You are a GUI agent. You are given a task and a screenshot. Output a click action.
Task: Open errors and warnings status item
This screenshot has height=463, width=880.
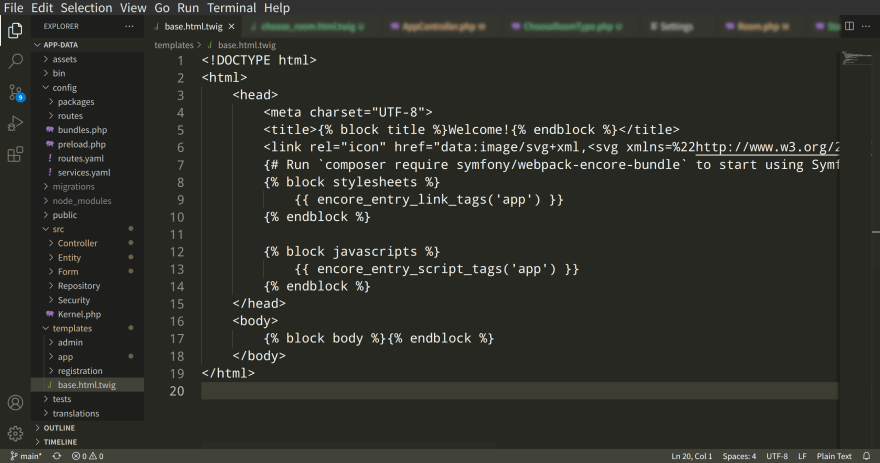coord(88,456)
